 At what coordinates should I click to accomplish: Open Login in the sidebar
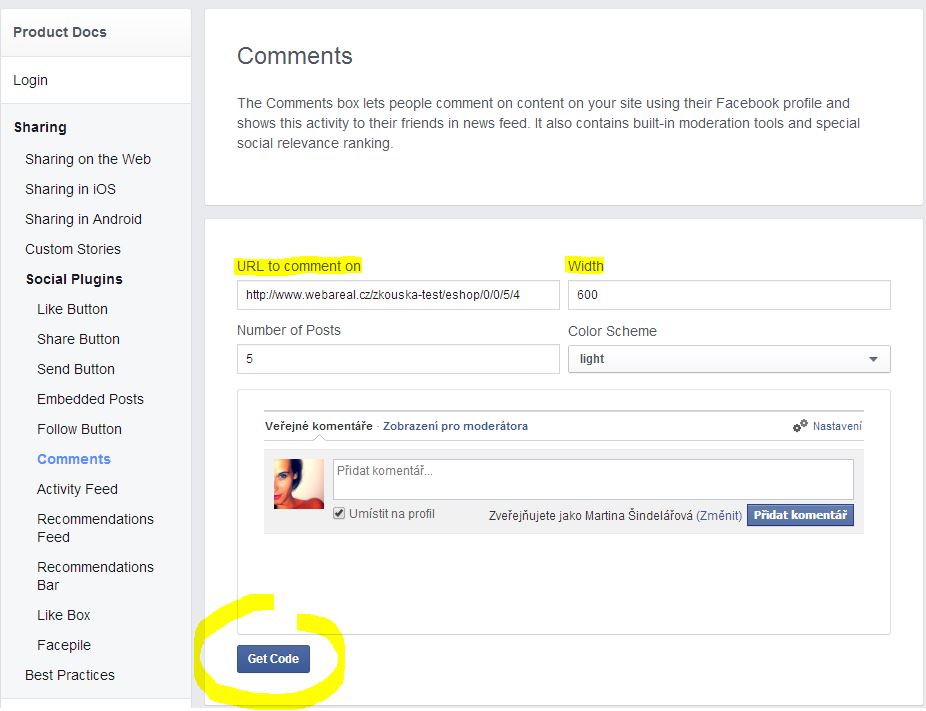31,80
